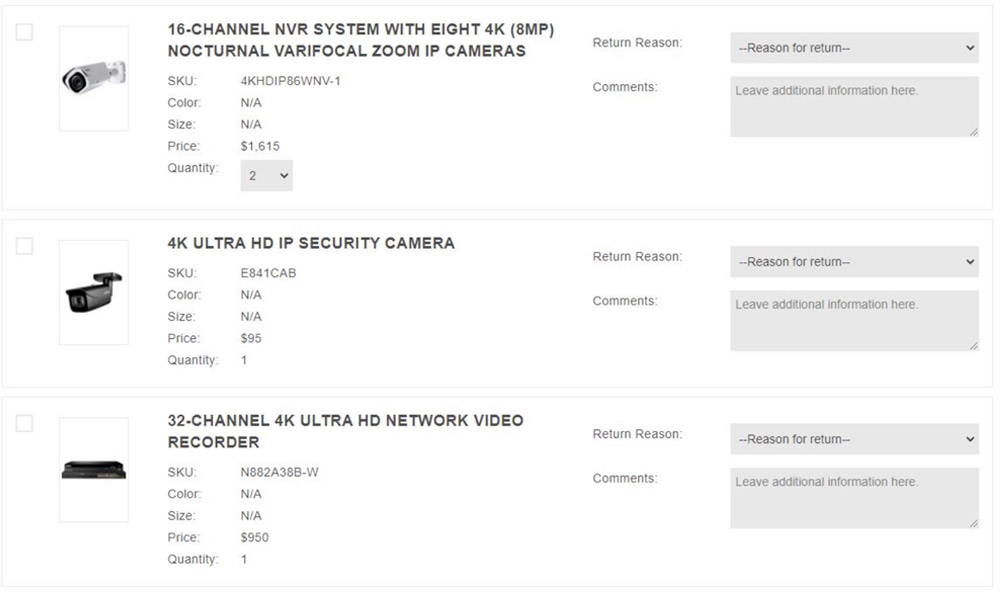Focus the Comments box for the NVR System
Image resolution: width=1000 pixels, height=604 pixels.
point(855,107)
